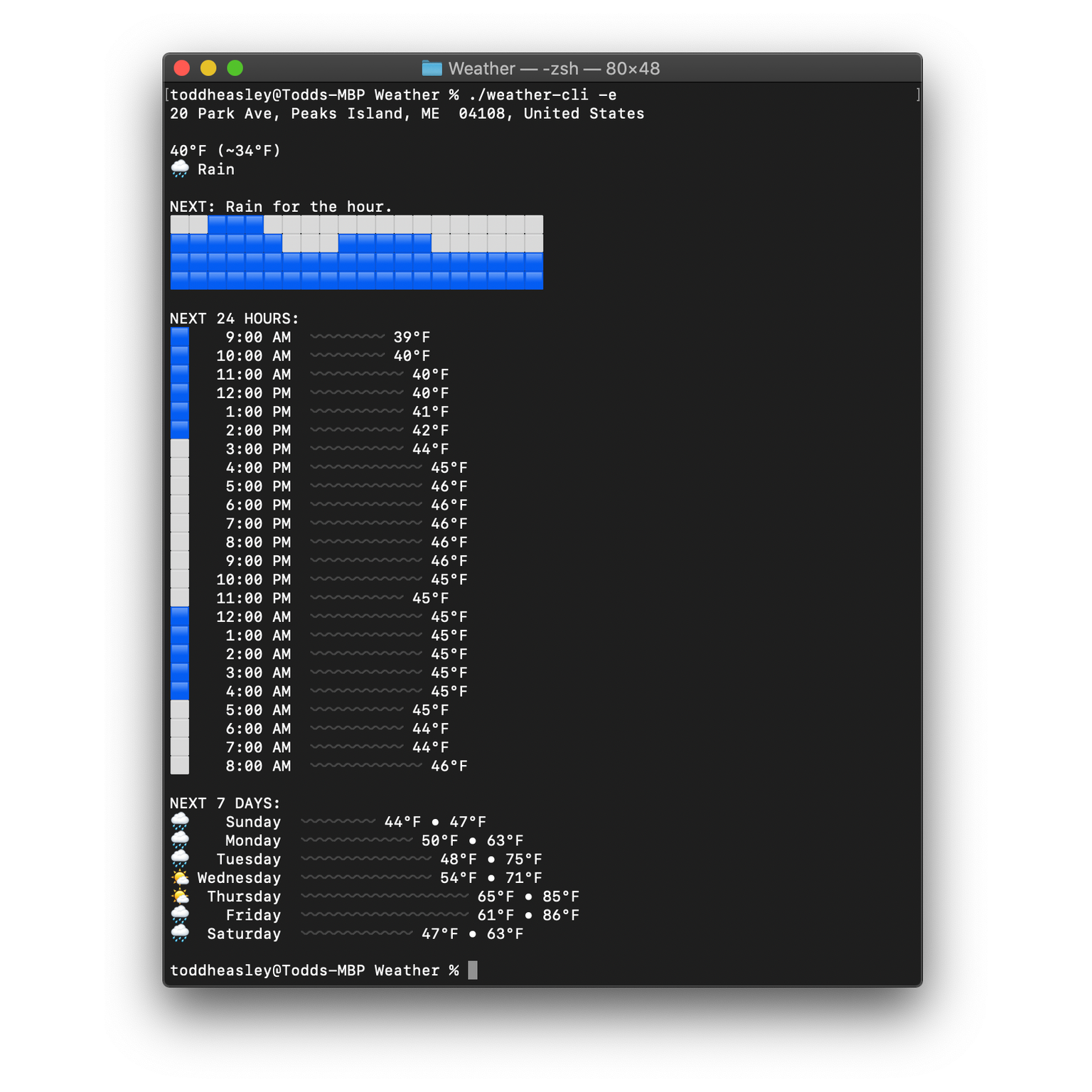This screenshot has width=1092, height=1092.
Task: Click the green zoom window button
Action: point(235,68)
